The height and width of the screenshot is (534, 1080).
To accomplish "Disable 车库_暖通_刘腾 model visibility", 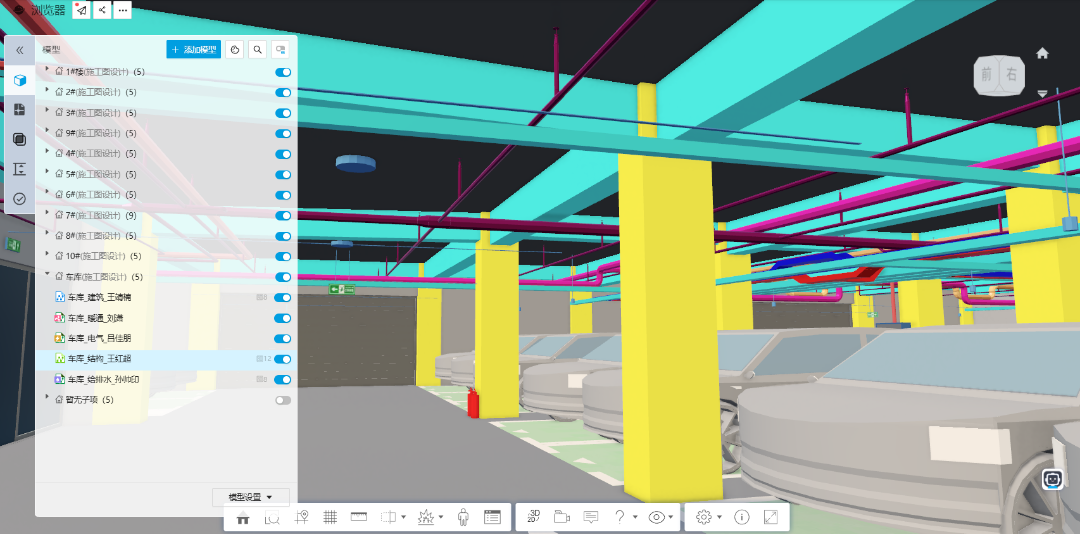I will [x=283, y=318].
